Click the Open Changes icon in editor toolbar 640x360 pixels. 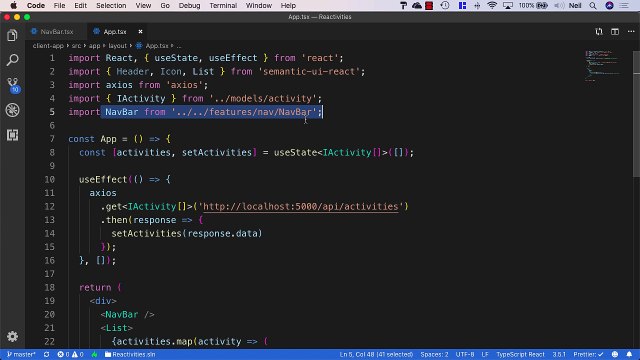[599, 31]
